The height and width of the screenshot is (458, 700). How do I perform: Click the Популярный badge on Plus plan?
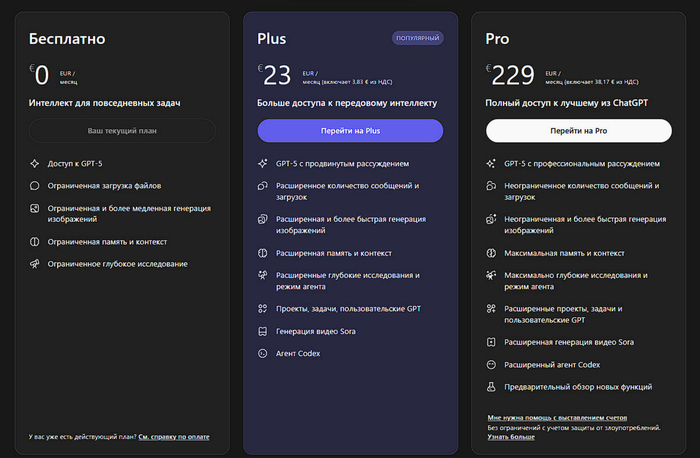[418, 39]
